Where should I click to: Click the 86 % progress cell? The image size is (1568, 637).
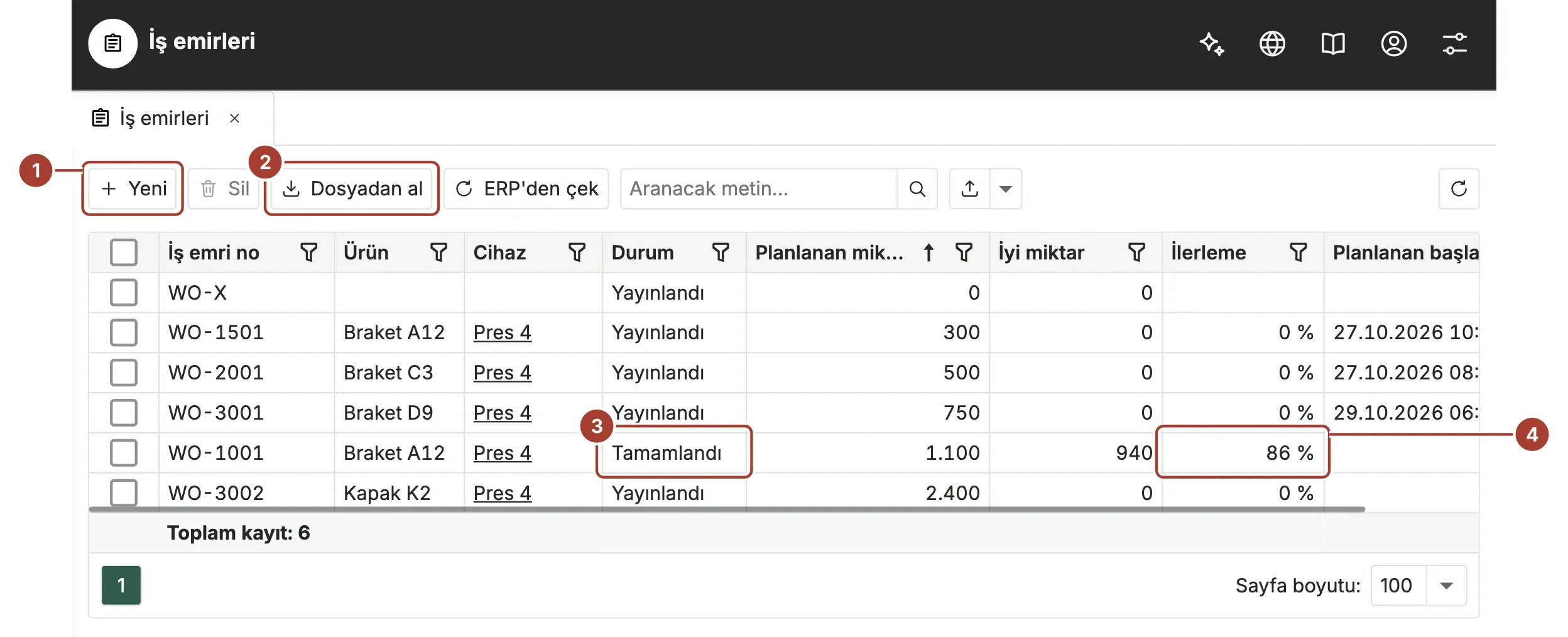click(x=1243, y=453)
